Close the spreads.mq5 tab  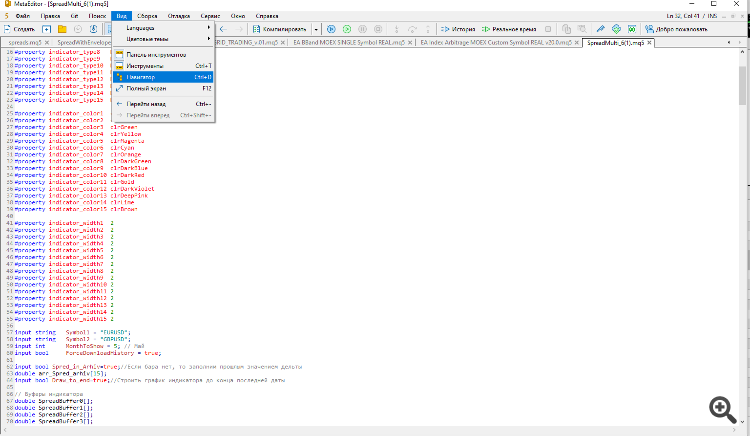46,43
